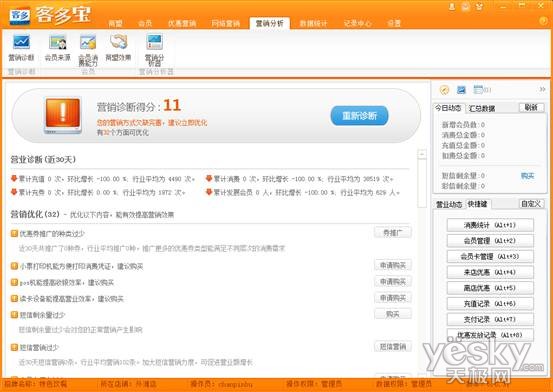Open the 会员消费能力 ribbon icon
Viewport: 553px width, 392px height.
[88, 50]
